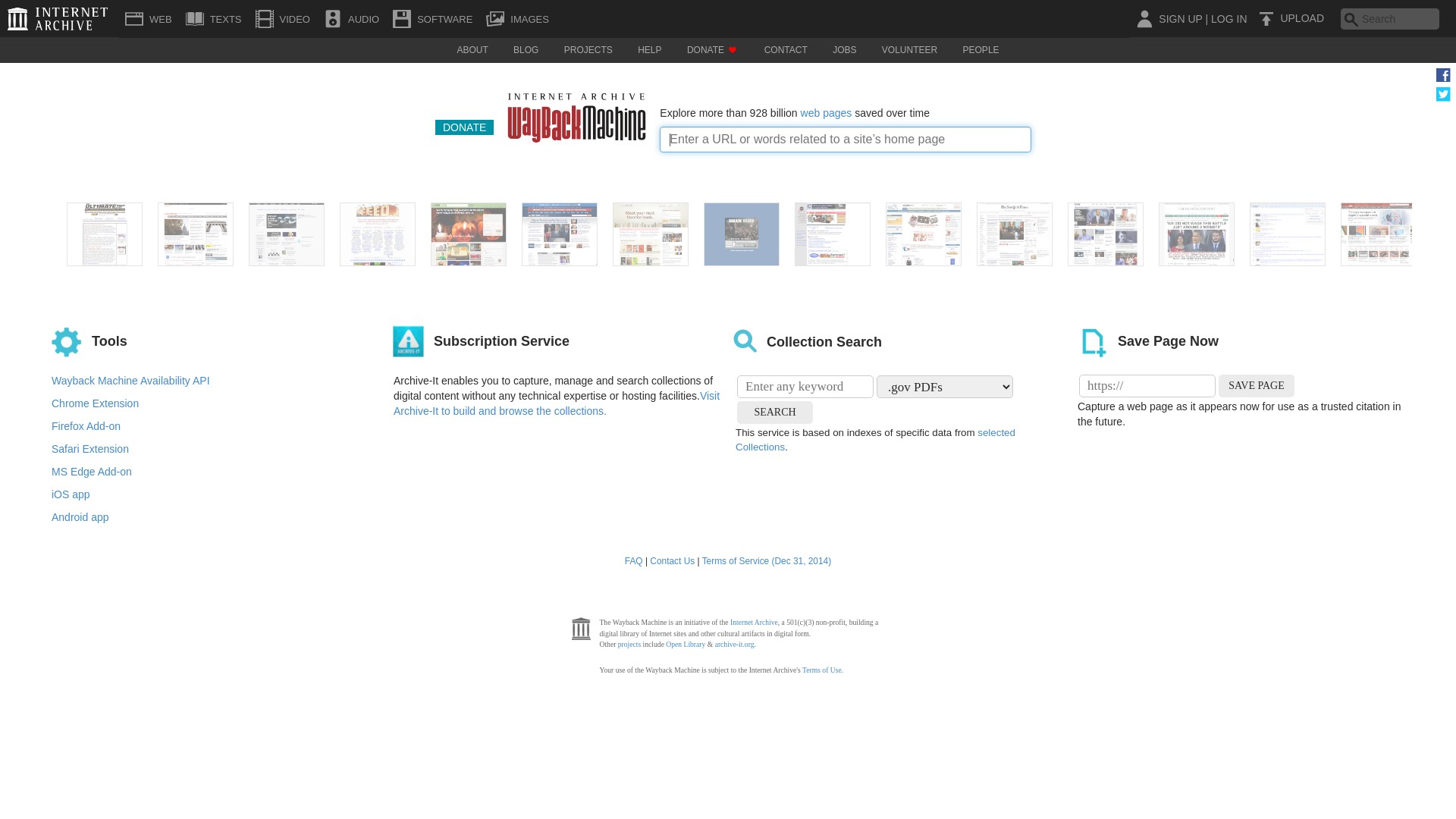Share the page via Twitter icon
Image resolution: width=1456 pixels, height=819 pixels.
coord(1443,94)
